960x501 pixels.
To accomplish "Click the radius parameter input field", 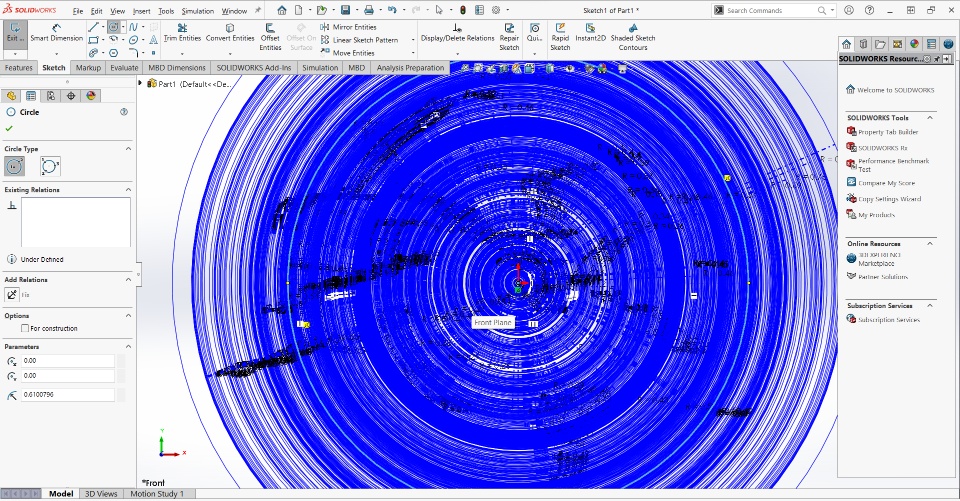I will click(68, 395).
